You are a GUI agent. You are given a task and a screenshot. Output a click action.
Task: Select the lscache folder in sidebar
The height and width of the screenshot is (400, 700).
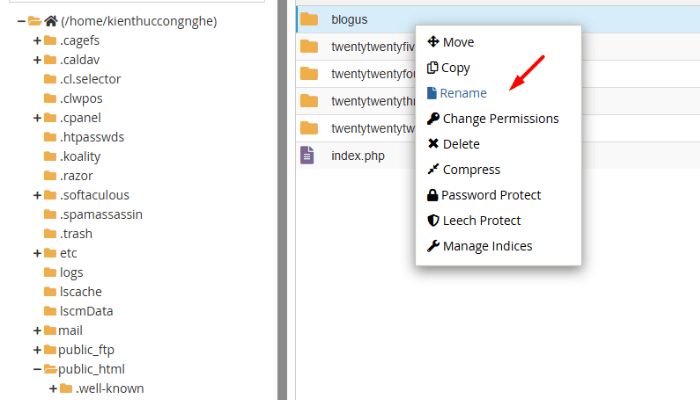tap(79, 291)
